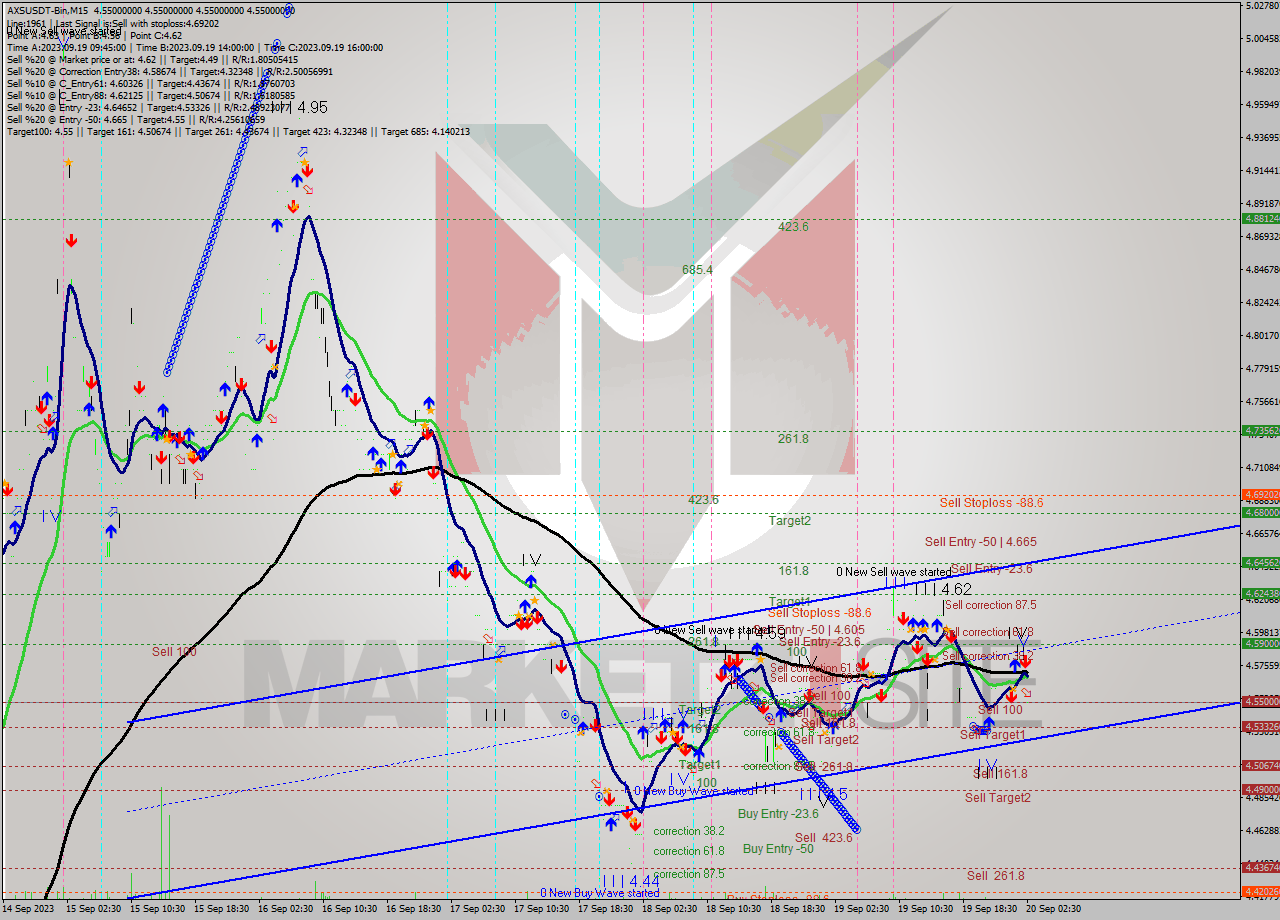This screenshot has height=920, width=1280.
Task: Click the red 4.43674 price tag
Action: click(x=1260, y=867)
